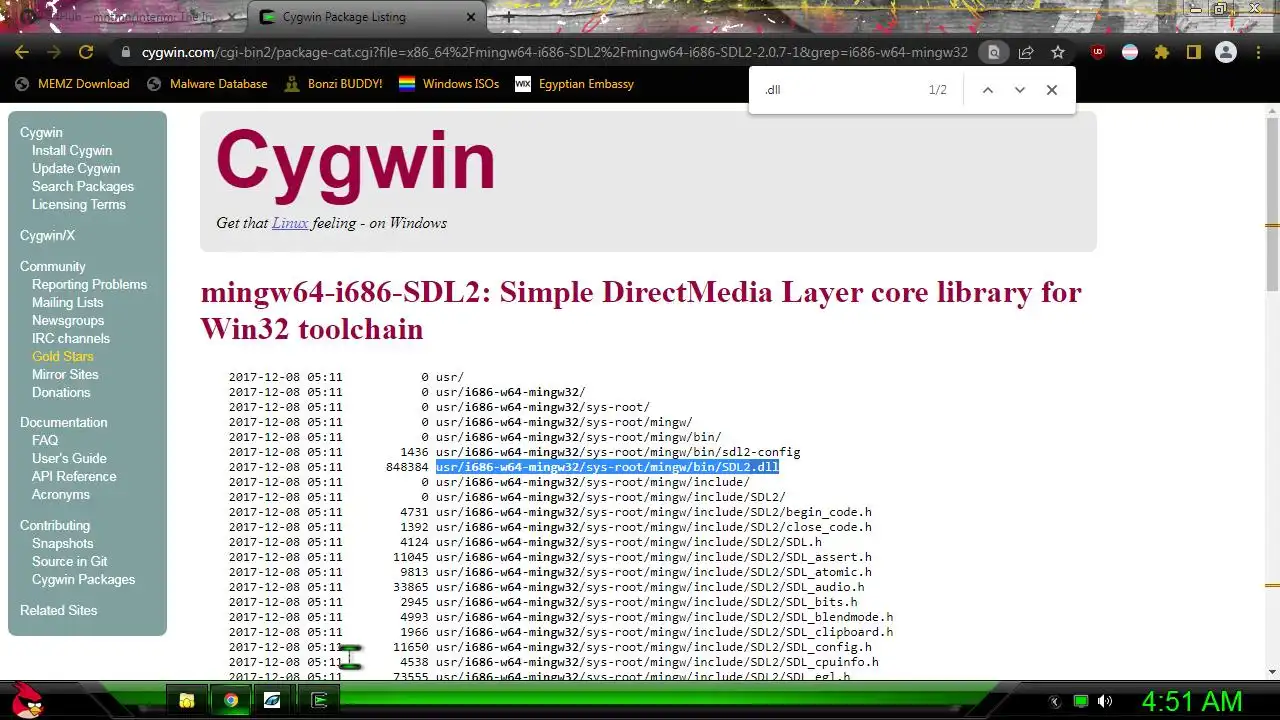Open the volume speaker tray icon
1280x720 pixels.
tap(1105, 701)
